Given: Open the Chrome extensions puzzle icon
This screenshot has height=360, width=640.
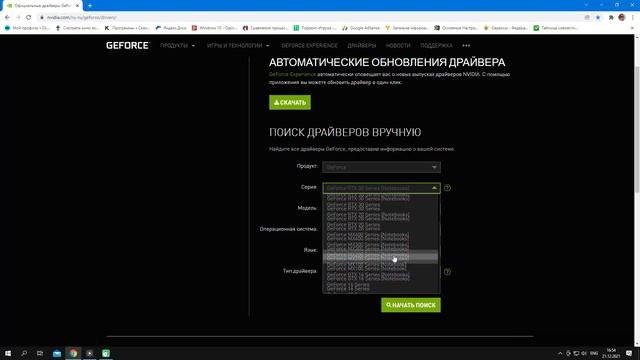Looking at the screenshot, I should (611, 18).
